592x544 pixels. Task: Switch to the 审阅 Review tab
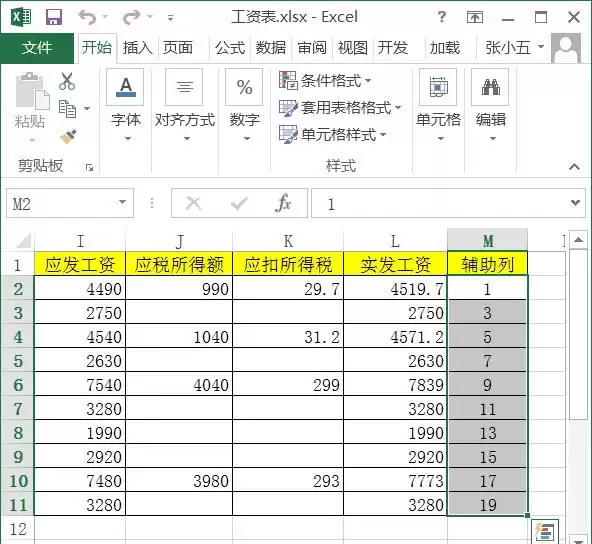coord(312,48)
